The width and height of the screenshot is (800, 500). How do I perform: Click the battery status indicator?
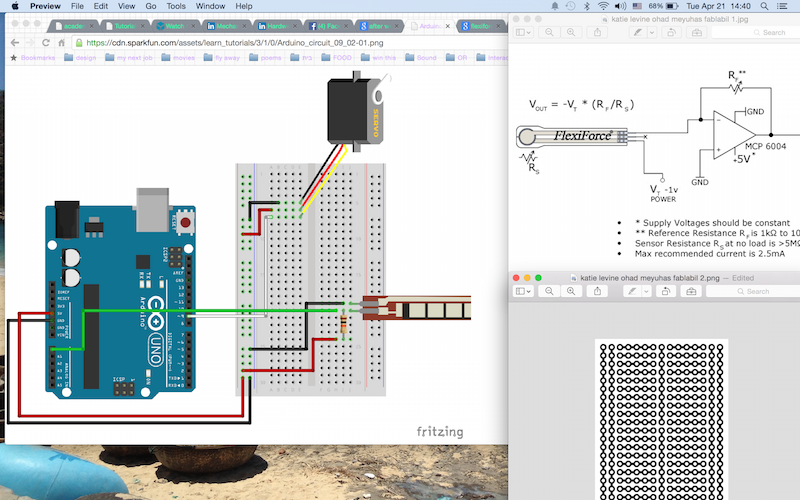pos(663,6)
